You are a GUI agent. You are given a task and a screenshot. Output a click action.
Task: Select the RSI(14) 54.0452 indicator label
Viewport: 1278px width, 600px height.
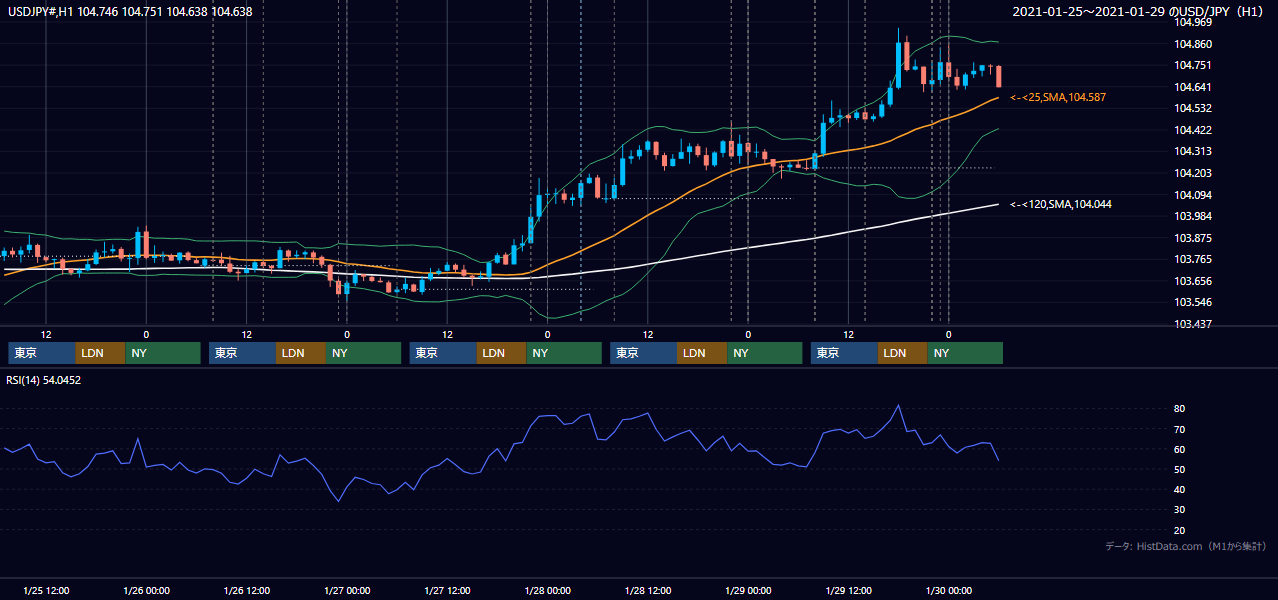click(44, 380)
